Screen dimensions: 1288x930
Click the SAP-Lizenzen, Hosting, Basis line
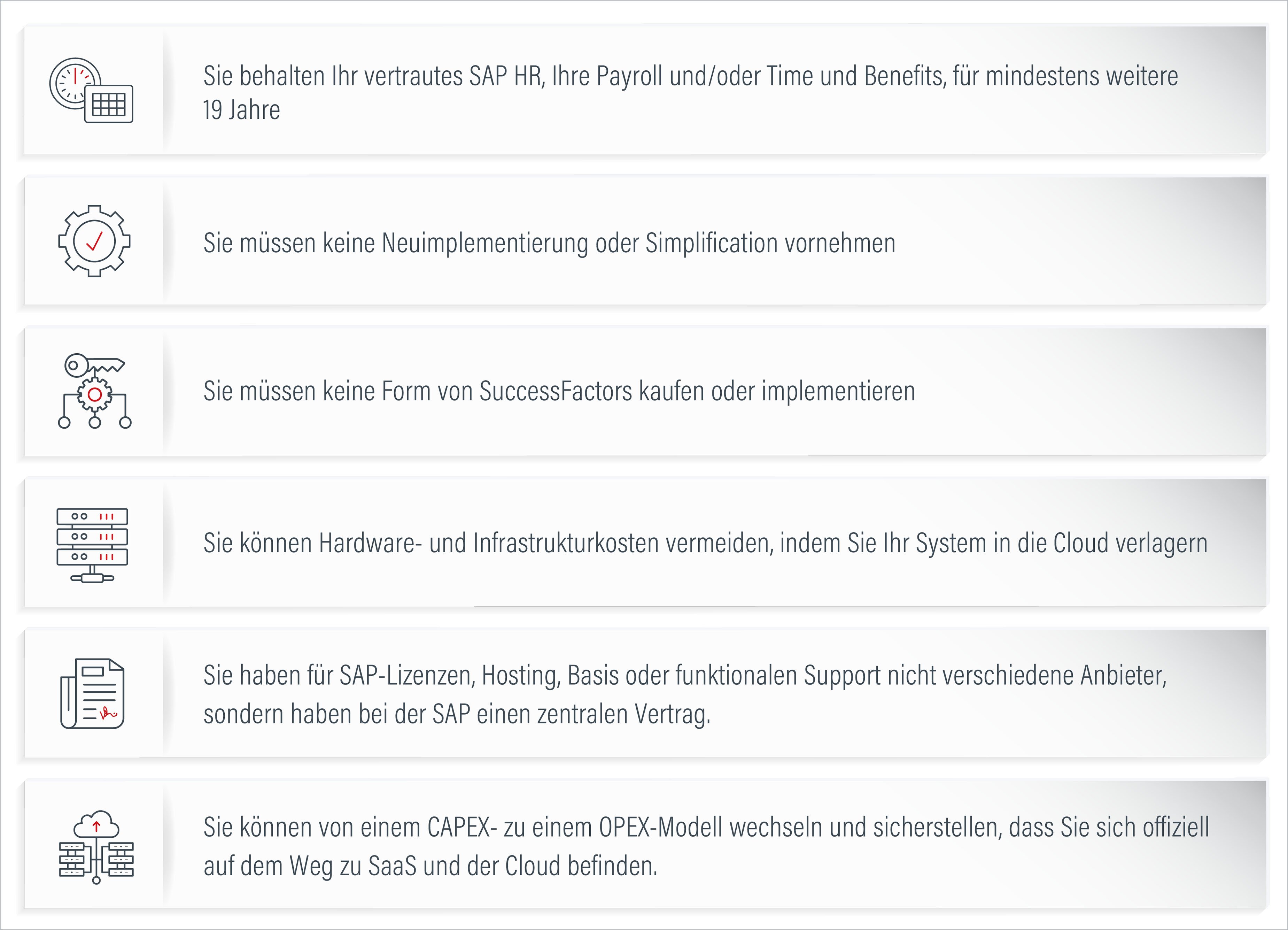[685, 676]
